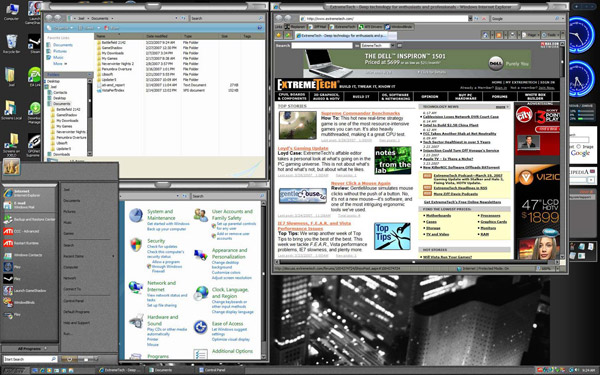Viewport: 600px width, 375px height.
Task: Open the IE address bar dropdown
Action: tap(470, 18)
